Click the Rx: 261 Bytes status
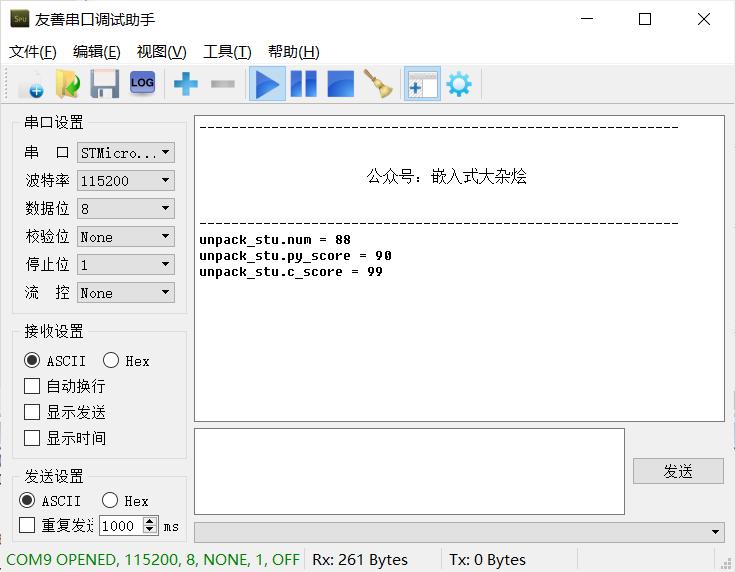The width and height of the screenshot is (735, 572). pyautogui.click(x=360, y=560)
